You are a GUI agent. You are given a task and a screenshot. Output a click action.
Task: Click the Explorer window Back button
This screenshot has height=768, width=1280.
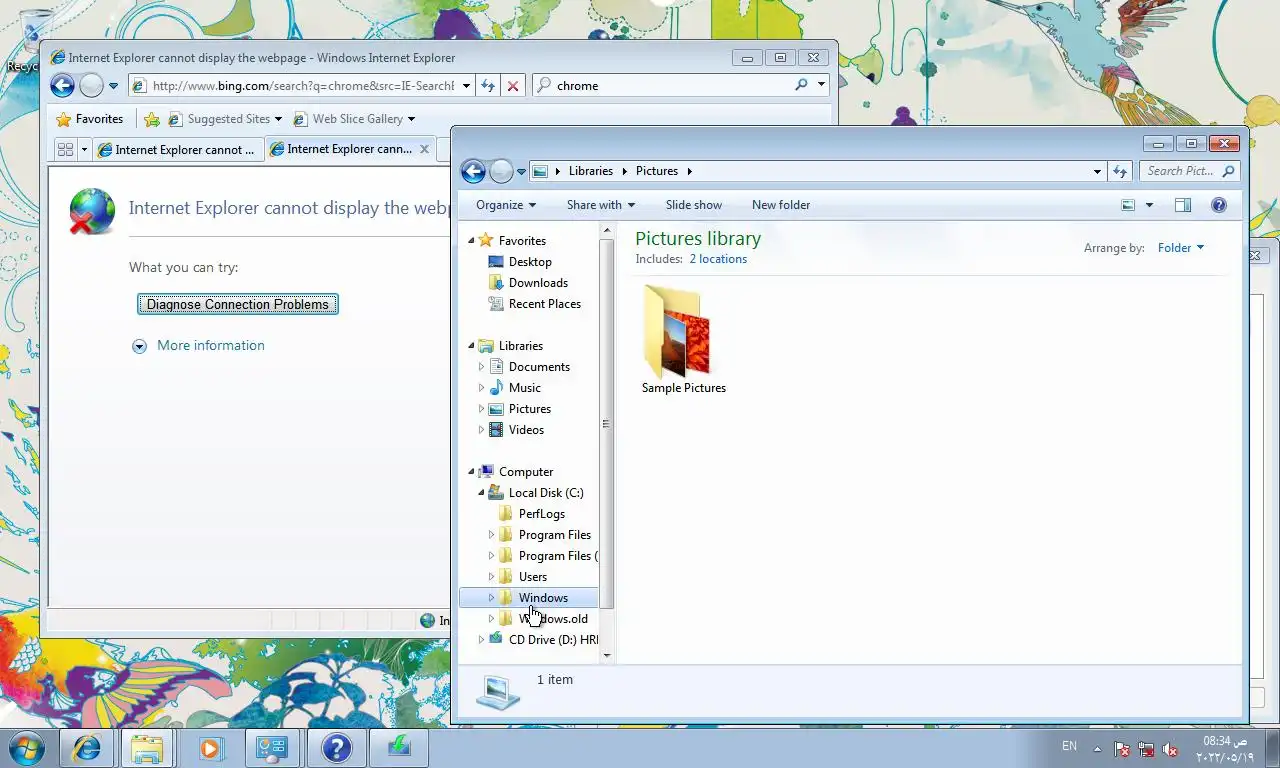(473, 171)
